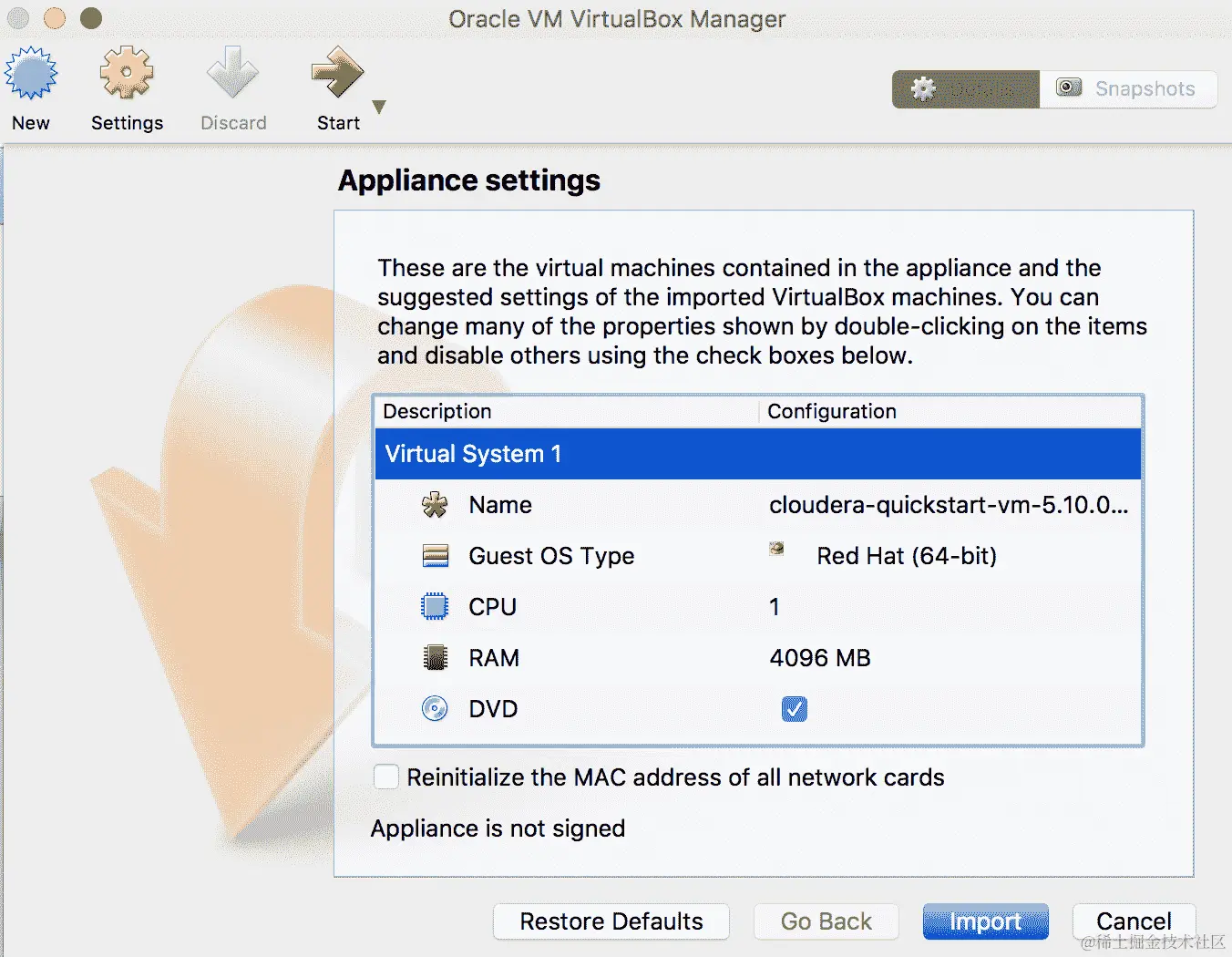The image size is (1232, 957).
Task: Click the RAM row label
Action: (494, 658)
